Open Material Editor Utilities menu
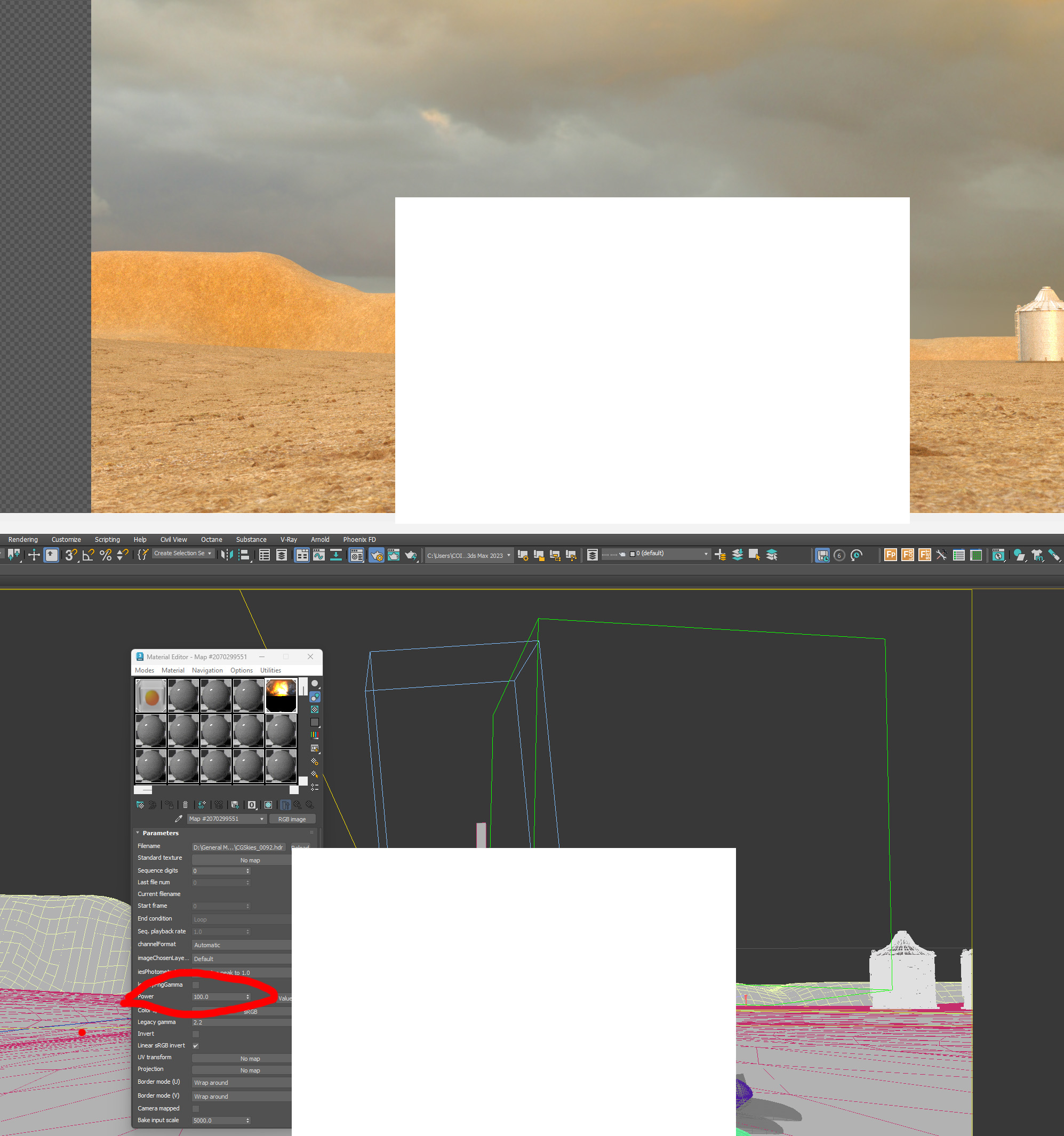Image resolution: width=1064 pixels, height=1136 pixels. coord(270,670)
